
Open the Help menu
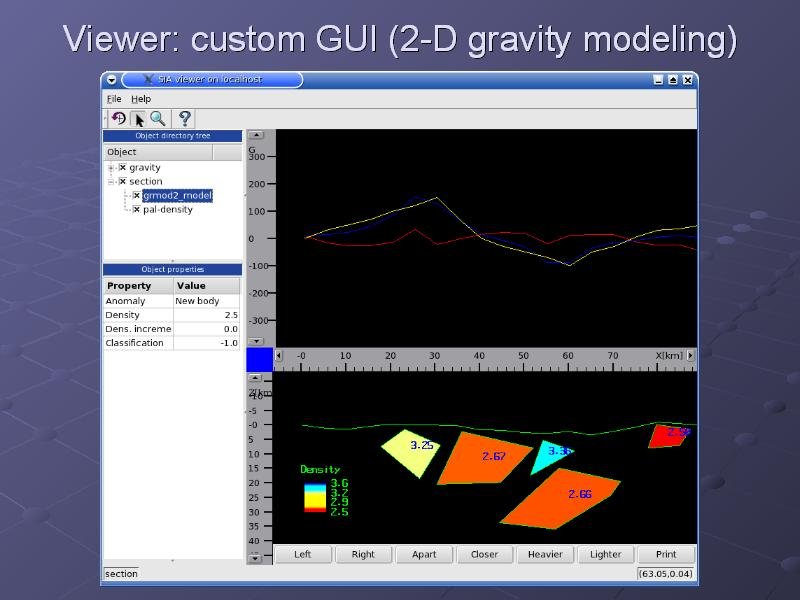[141, 99]
